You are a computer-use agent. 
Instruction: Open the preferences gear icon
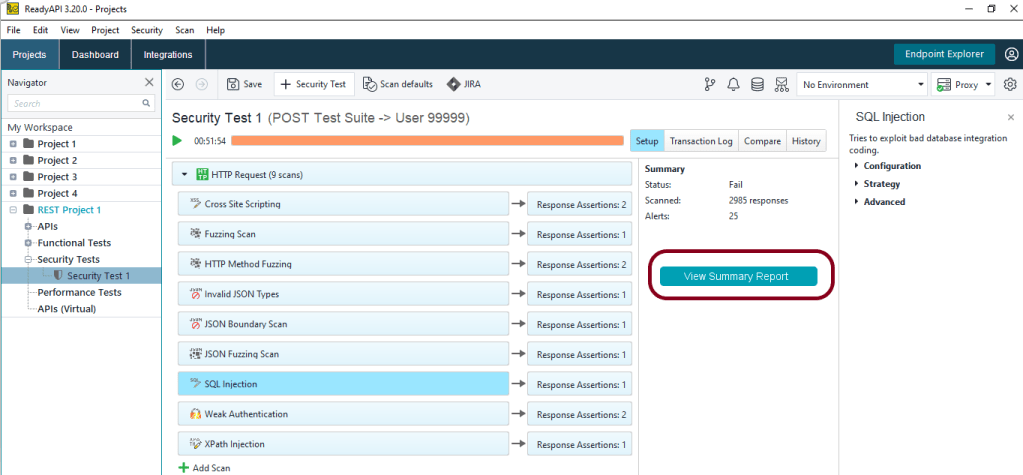point(1010,85)
